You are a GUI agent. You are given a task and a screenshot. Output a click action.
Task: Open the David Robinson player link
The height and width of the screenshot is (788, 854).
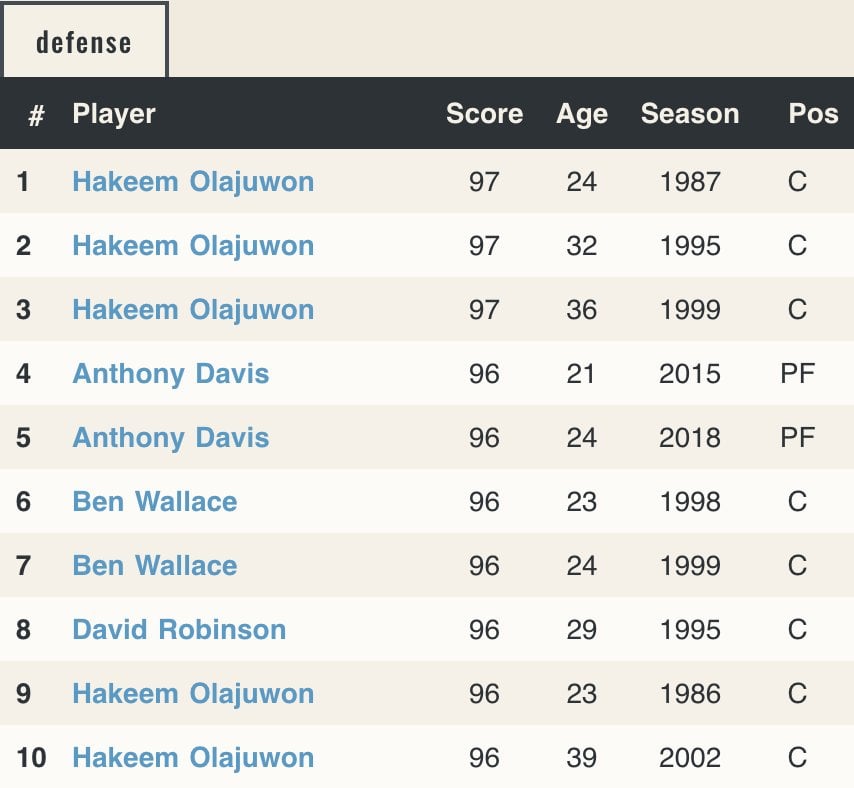coord(179,630)
